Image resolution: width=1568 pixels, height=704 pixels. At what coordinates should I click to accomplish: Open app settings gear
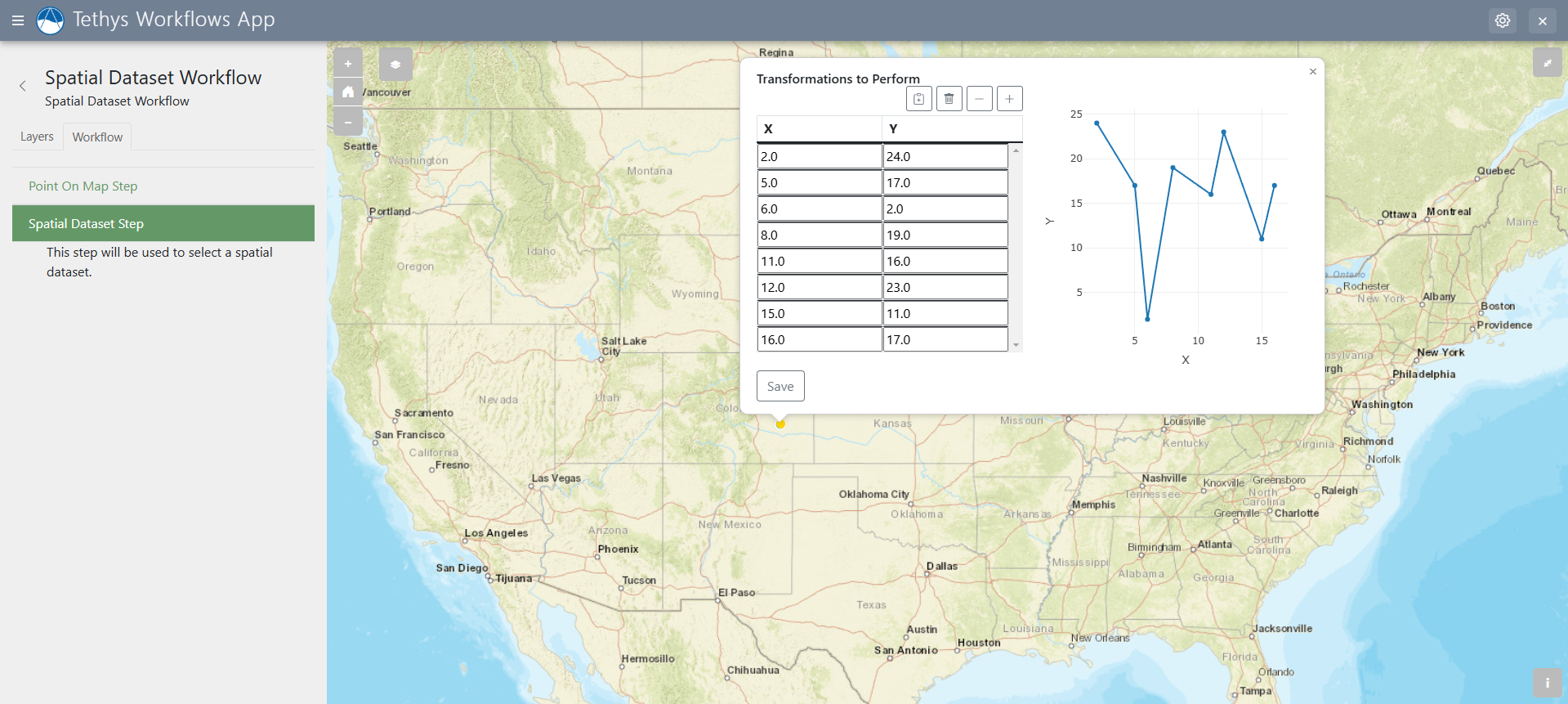pos(1502,20)
